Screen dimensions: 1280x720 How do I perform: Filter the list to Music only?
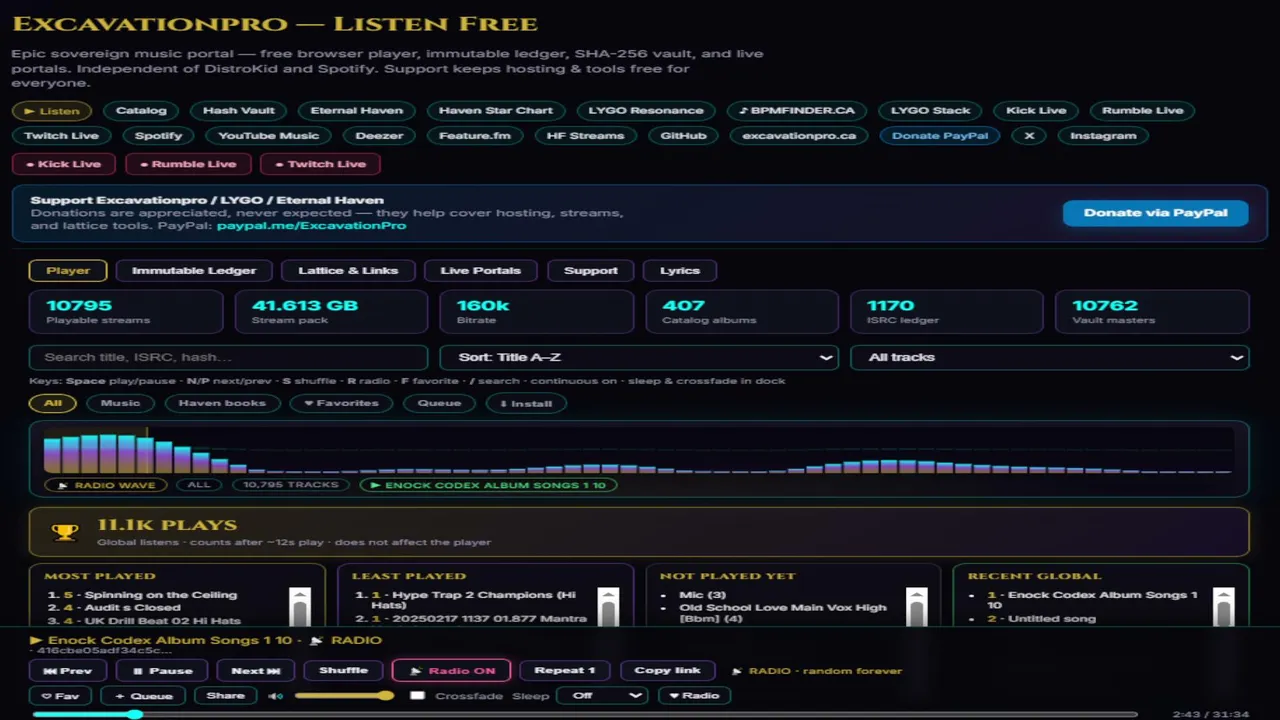(x=120, y=403)
